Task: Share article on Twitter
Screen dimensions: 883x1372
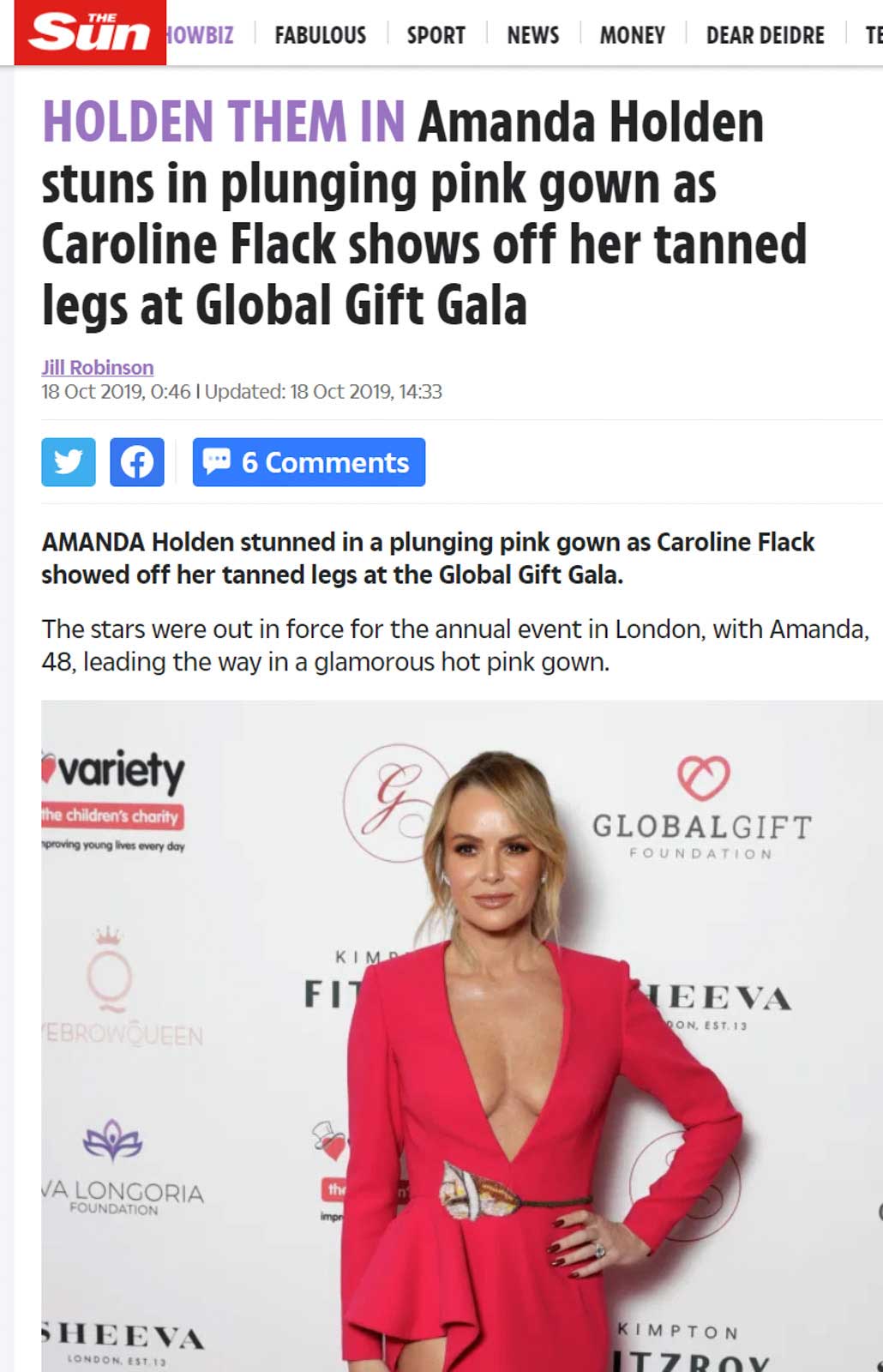Action: coord(69,462)
